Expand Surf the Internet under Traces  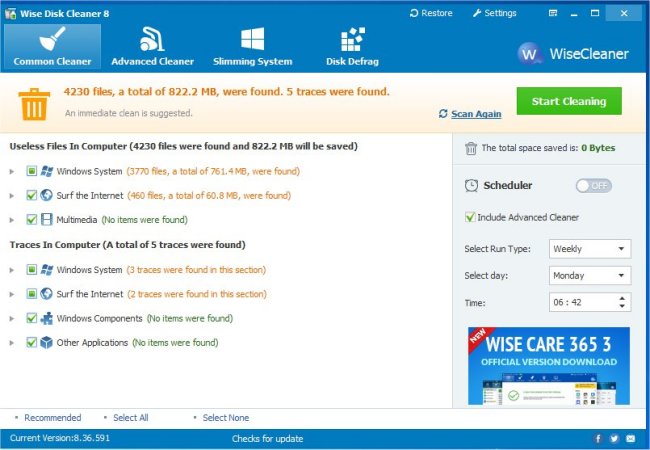click(12, 295)
